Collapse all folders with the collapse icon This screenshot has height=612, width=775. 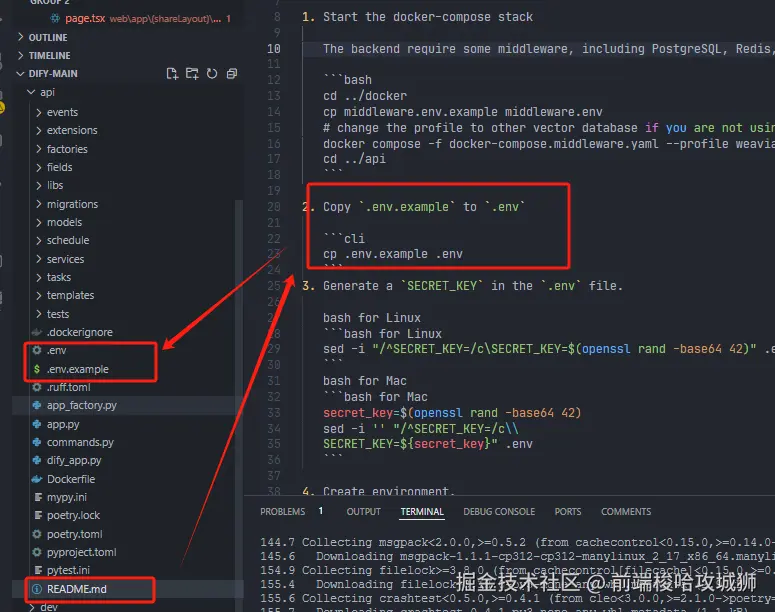pyautogui.click(x=232, y=74)
